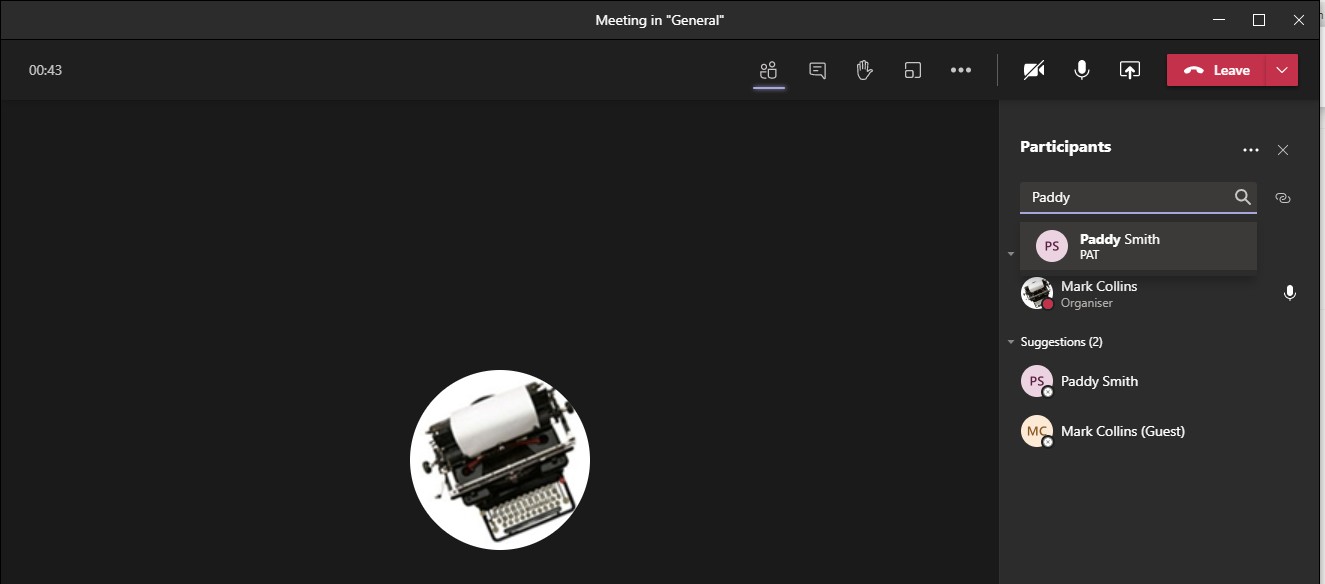Click the typewriter profile picture in meeting stage
This screenshot has width=1325, height=584.
tap(500, 460)
